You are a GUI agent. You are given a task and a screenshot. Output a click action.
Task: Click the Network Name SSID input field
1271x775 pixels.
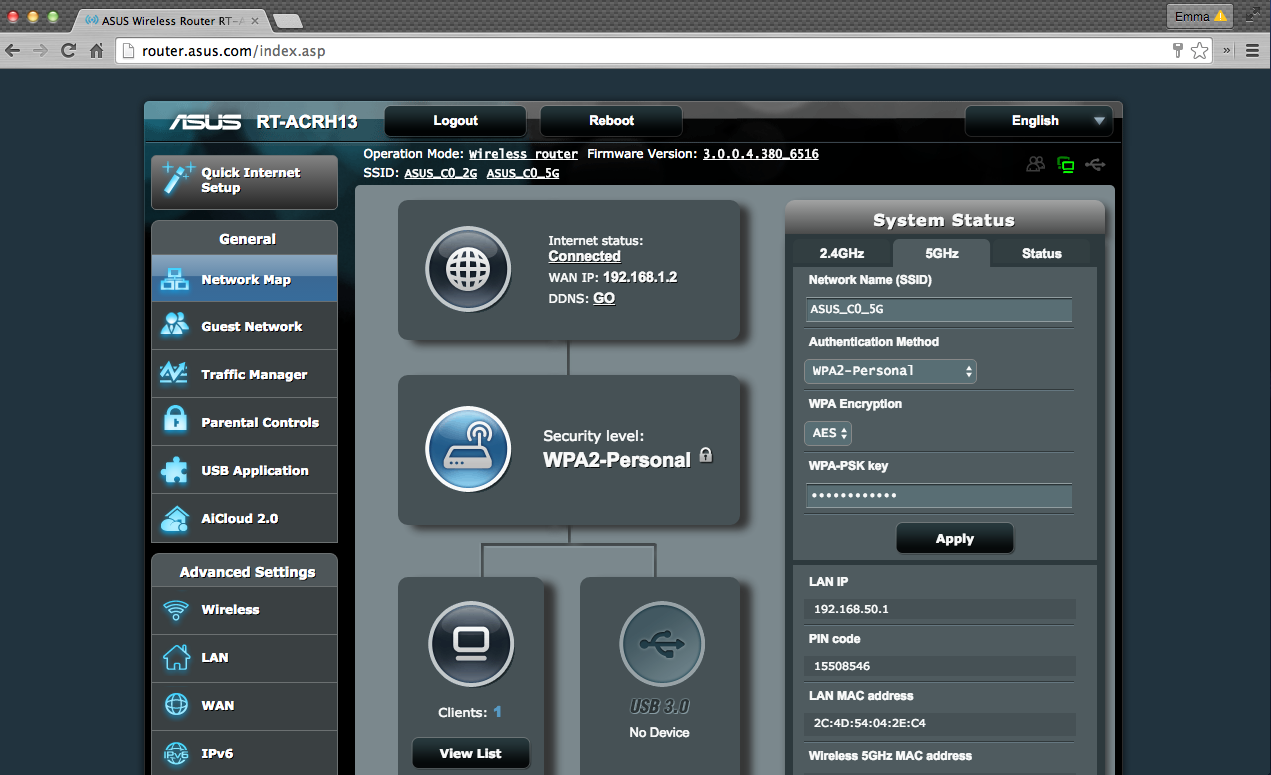tap(938, 309)
